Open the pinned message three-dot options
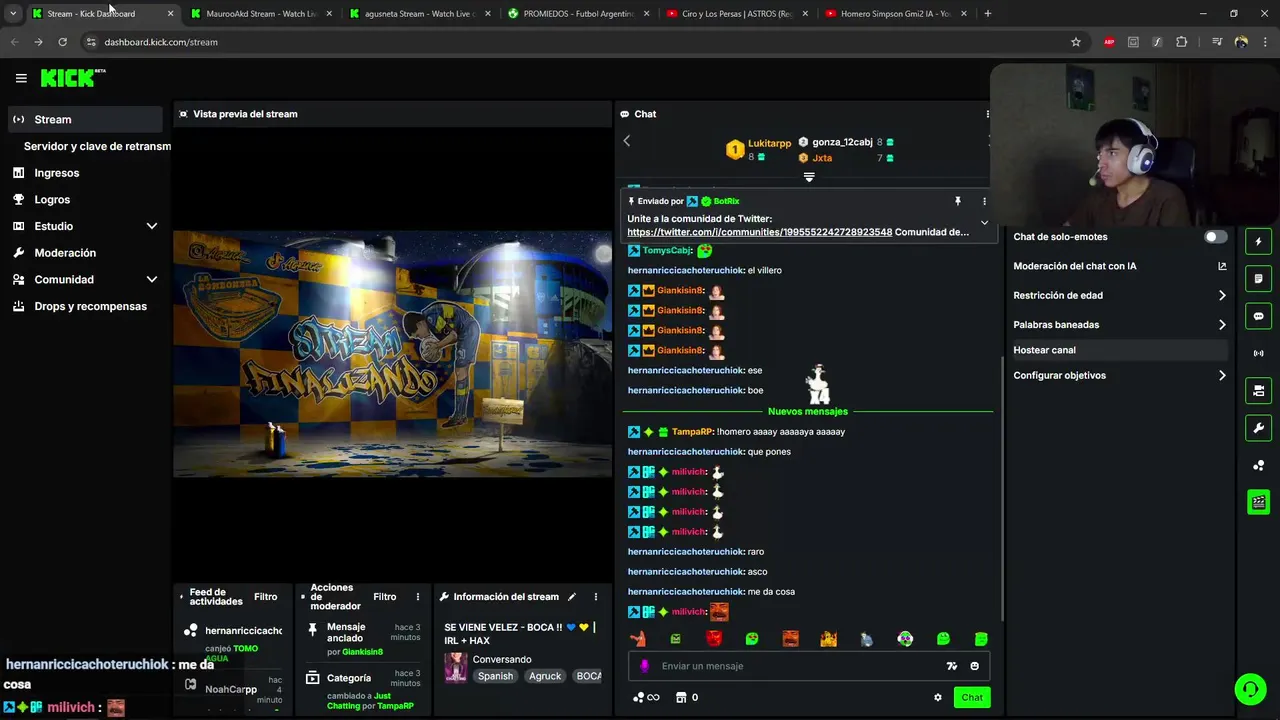The width and height of the screenshot is (1280, 720). (984, 201)
